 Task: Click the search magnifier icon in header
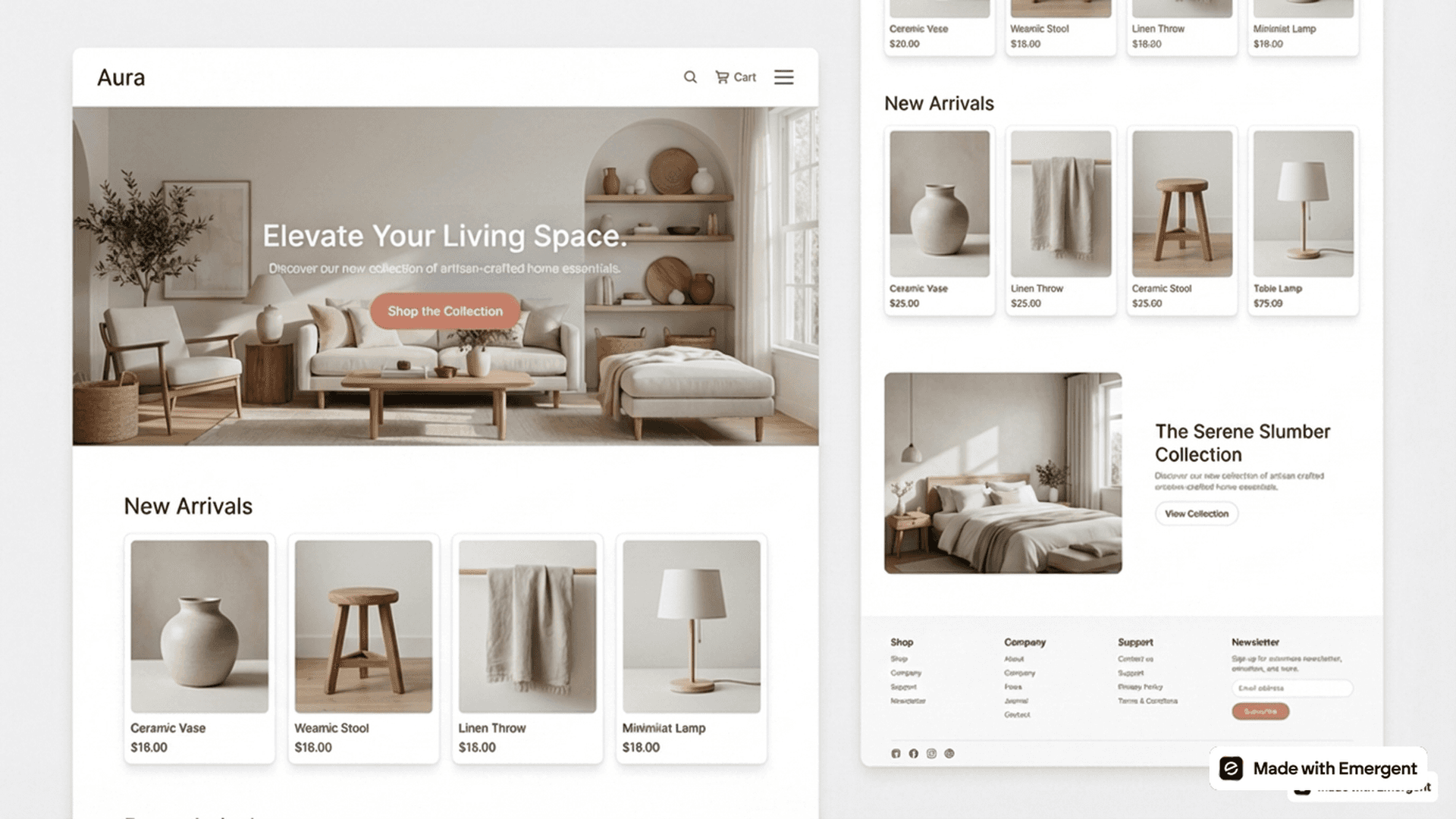click(x=690, y=77)
